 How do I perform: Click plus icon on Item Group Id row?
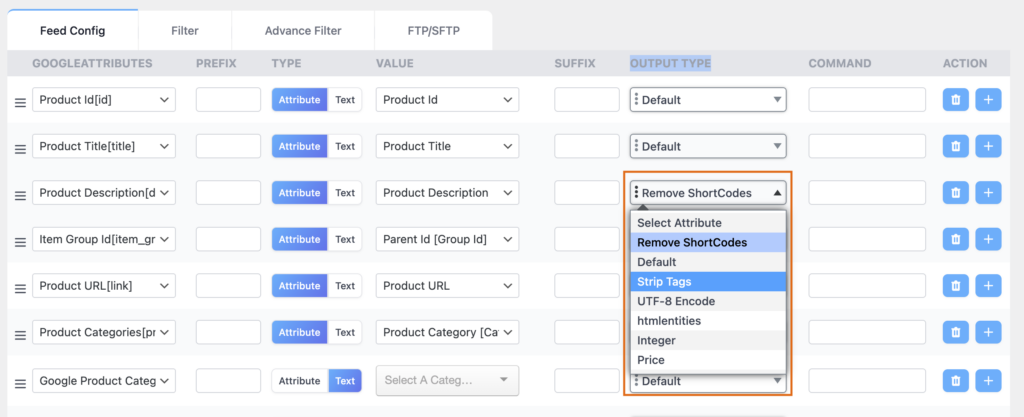[x=988, y=239]
